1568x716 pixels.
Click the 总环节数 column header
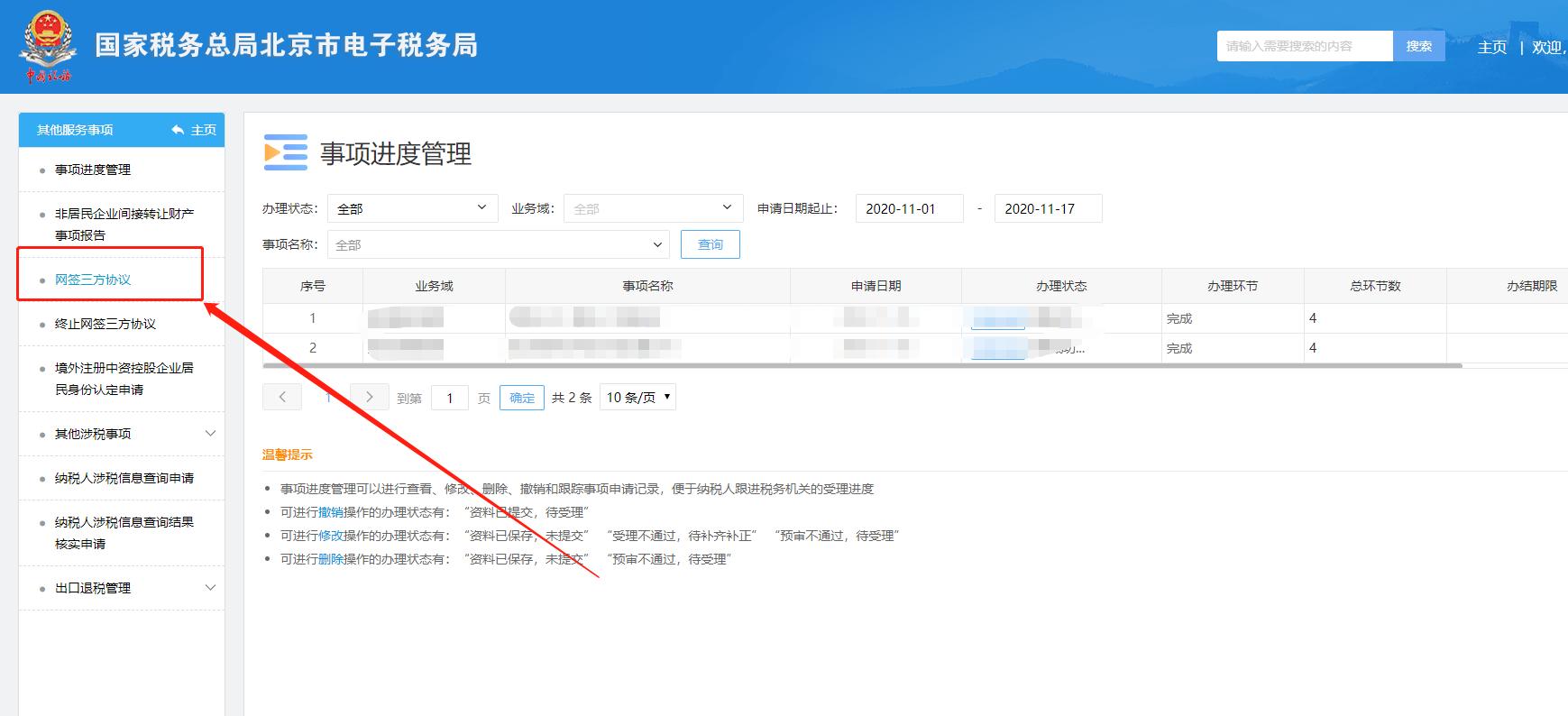pyautogui.click(x=1375, y=286)
